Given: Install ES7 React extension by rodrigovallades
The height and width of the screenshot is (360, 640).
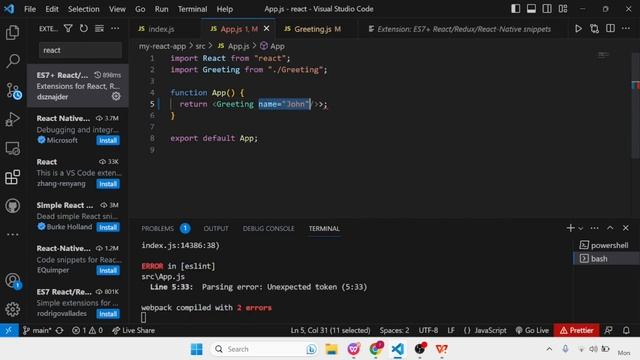Looking at the screenshot, I should pyautogui.click(x=108, y=313).
